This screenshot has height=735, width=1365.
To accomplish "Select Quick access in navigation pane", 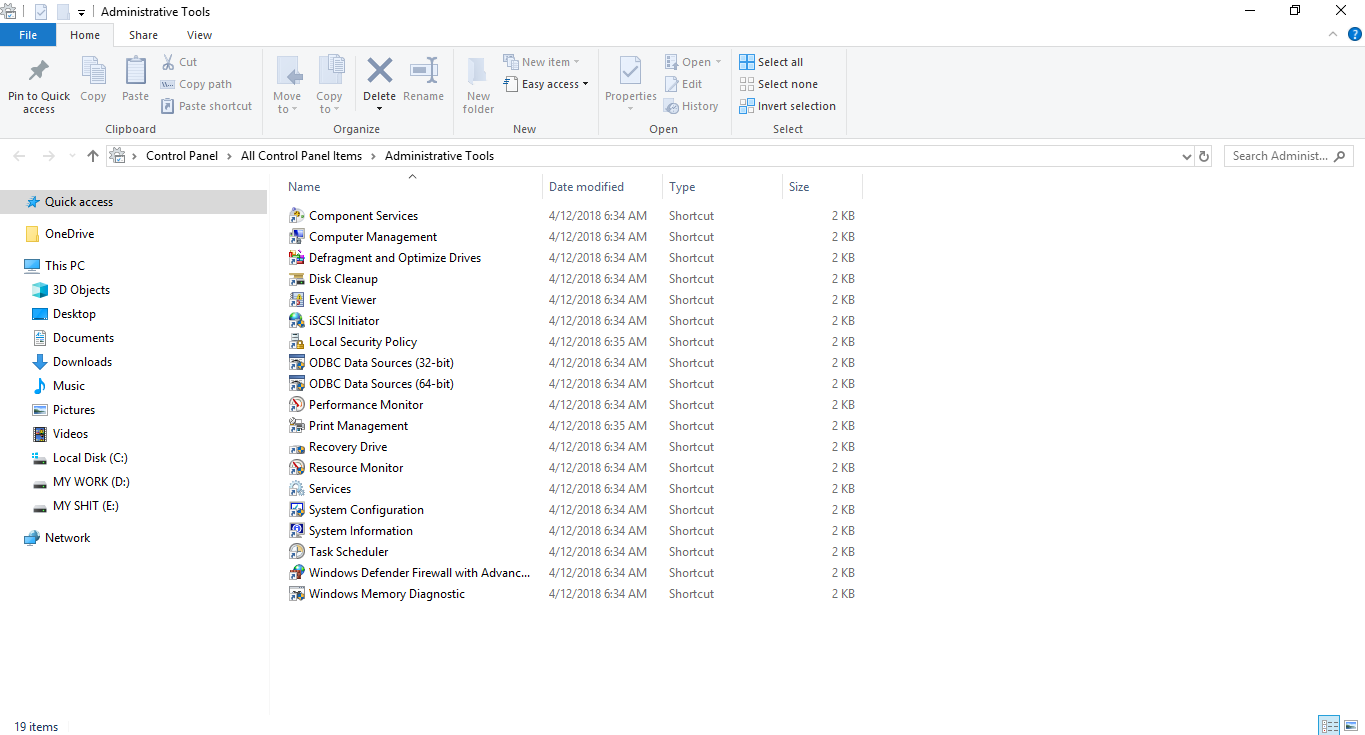I will [133, 202].
